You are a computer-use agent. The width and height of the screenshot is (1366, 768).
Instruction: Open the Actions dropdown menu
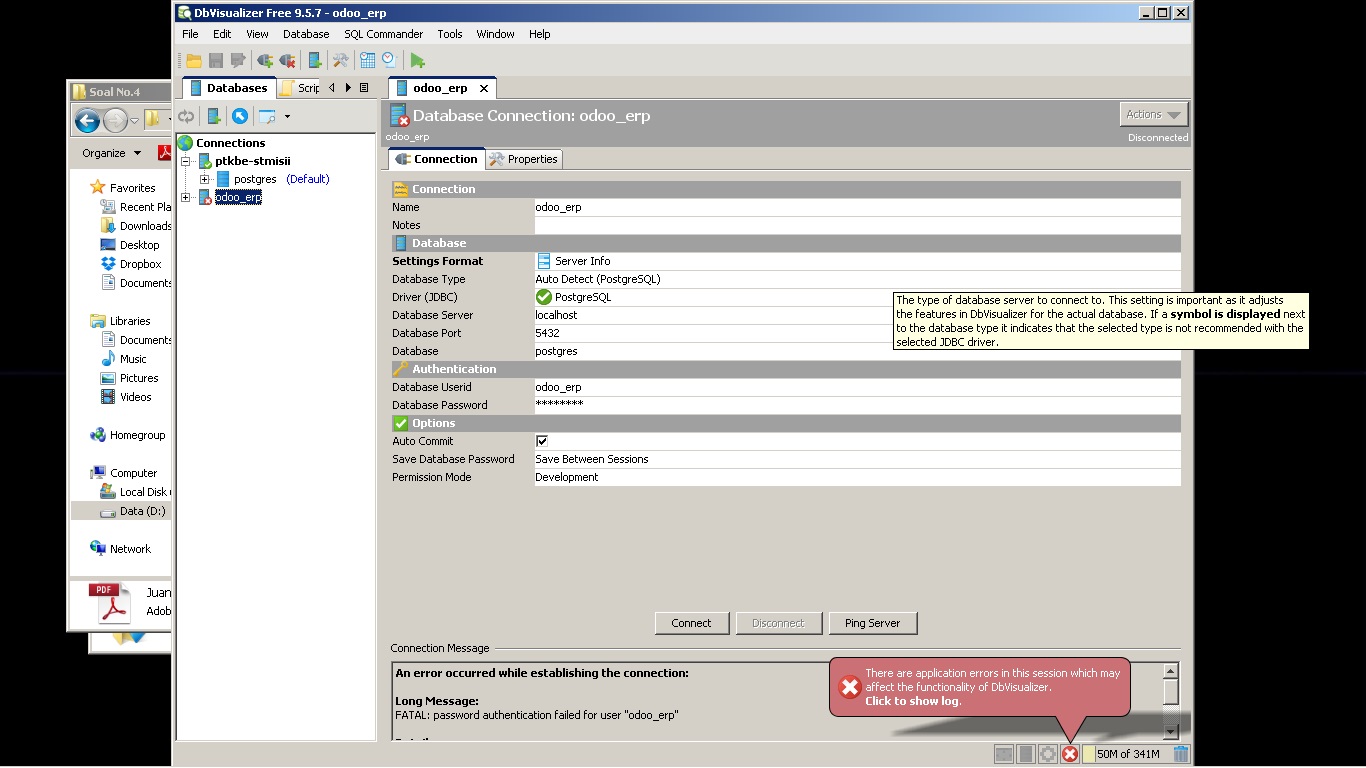tap(1154, 115)
